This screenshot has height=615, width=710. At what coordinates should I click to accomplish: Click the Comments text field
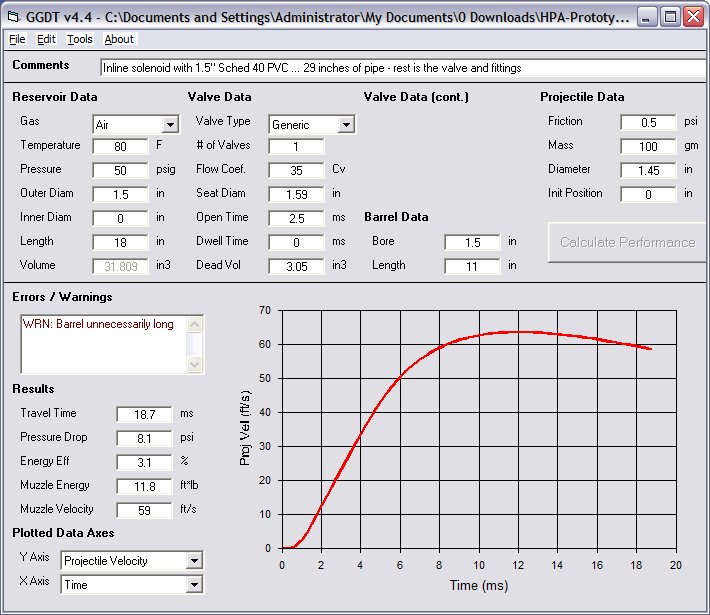tap(402, 68)
